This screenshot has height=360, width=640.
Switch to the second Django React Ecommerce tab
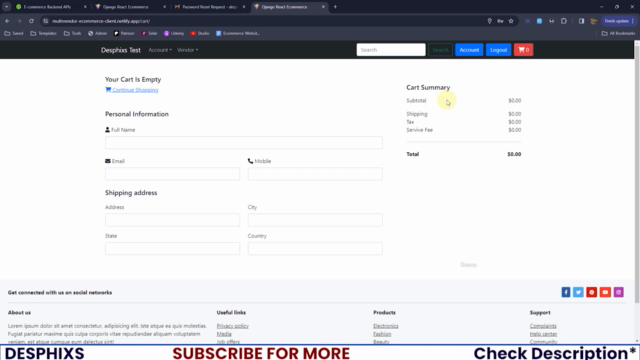click(284, 7)
